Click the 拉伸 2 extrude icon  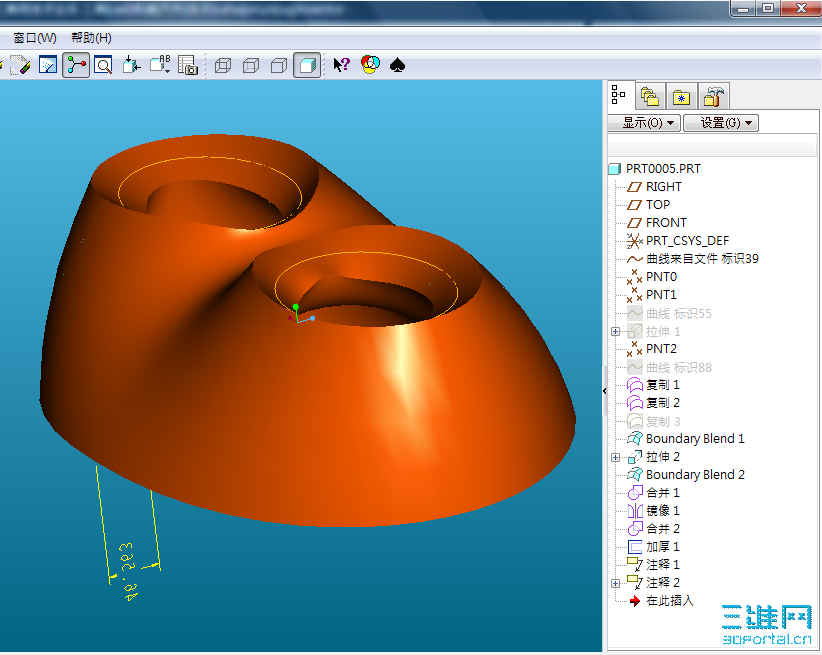pyautogui.click(x=635, y=457)
